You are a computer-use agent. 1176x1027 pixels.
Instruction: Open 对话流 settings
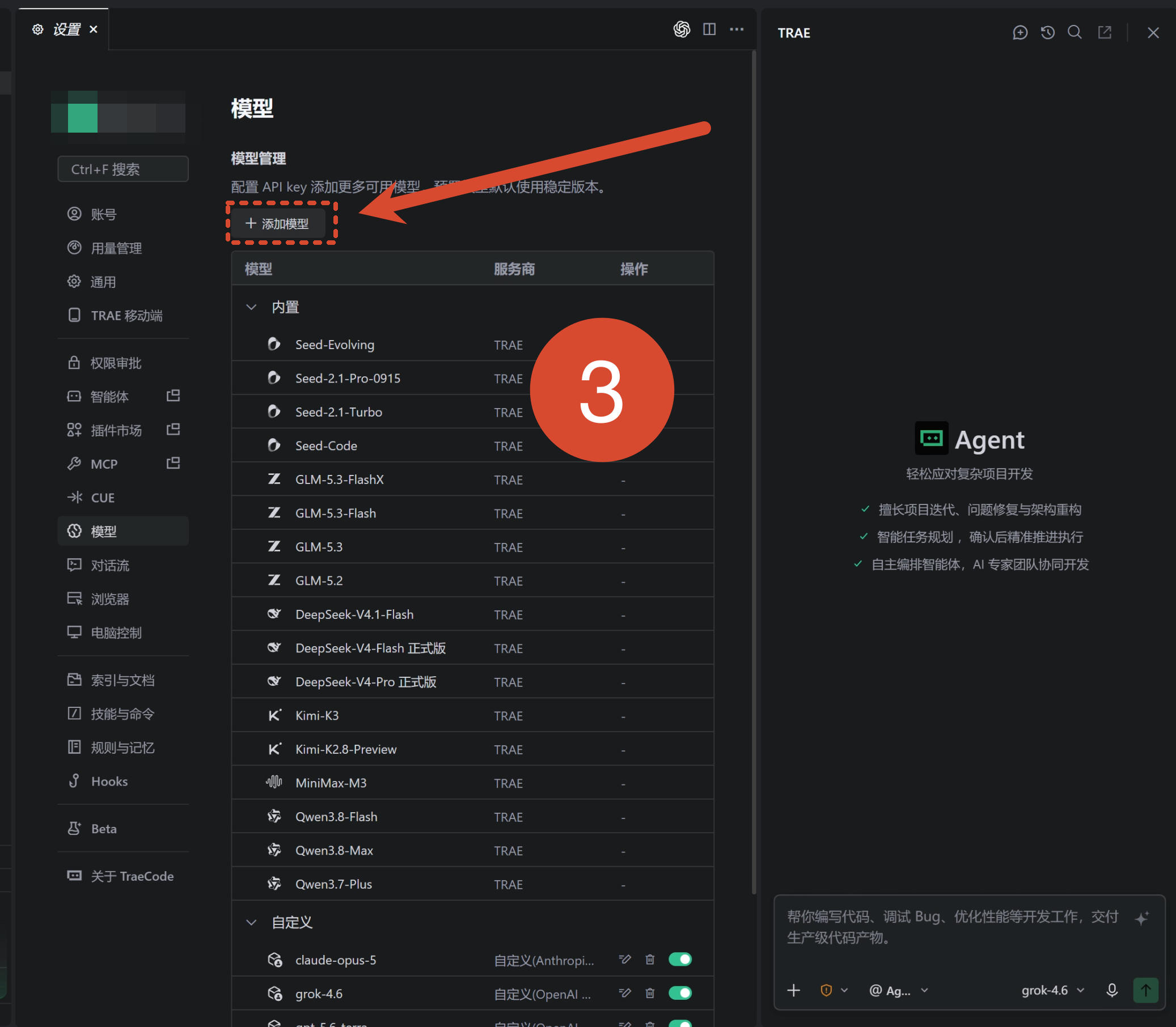[x=123, y=565]
